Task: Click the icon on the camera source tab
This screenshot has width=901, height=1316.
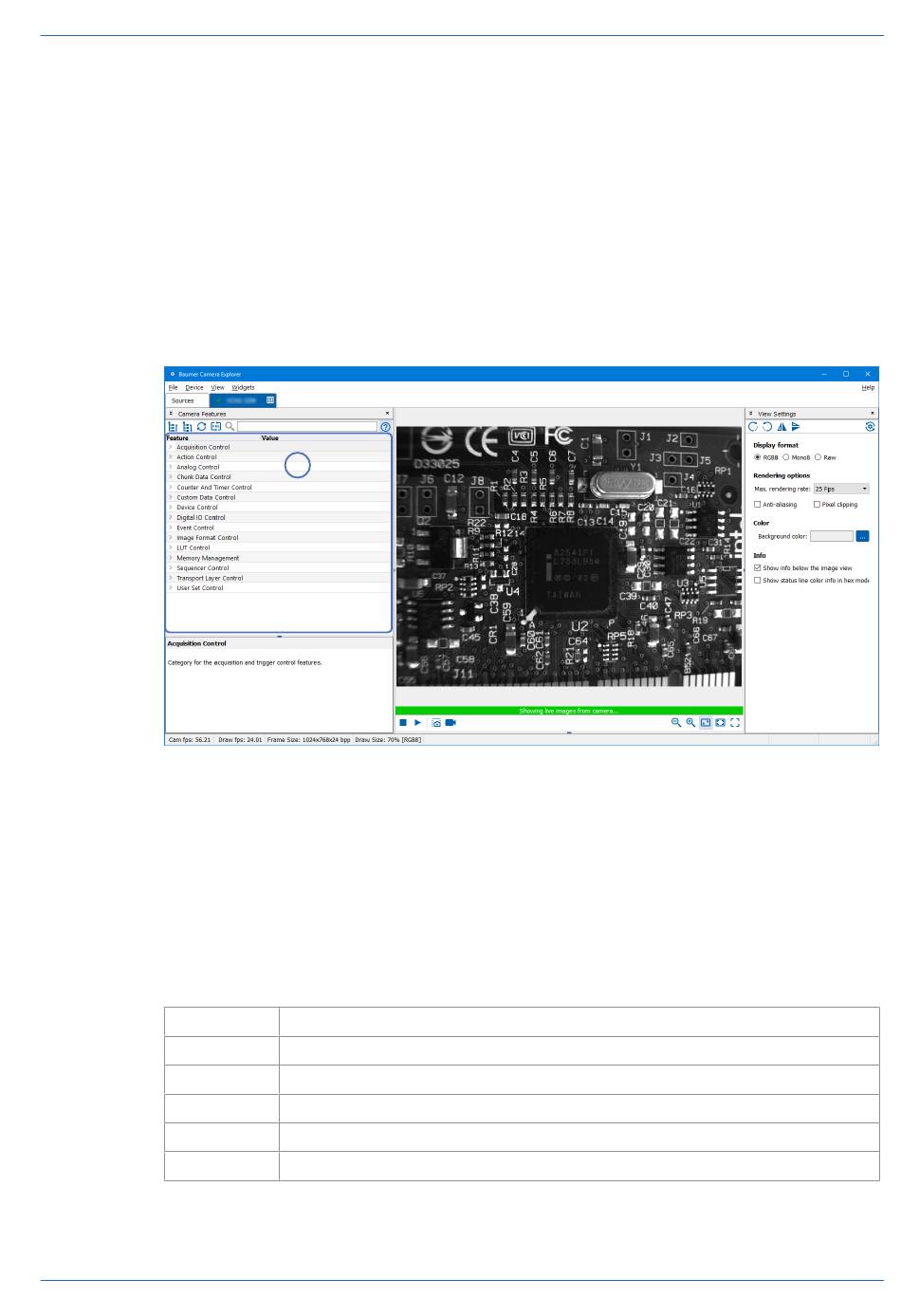Action: click(x=270, y=400)
